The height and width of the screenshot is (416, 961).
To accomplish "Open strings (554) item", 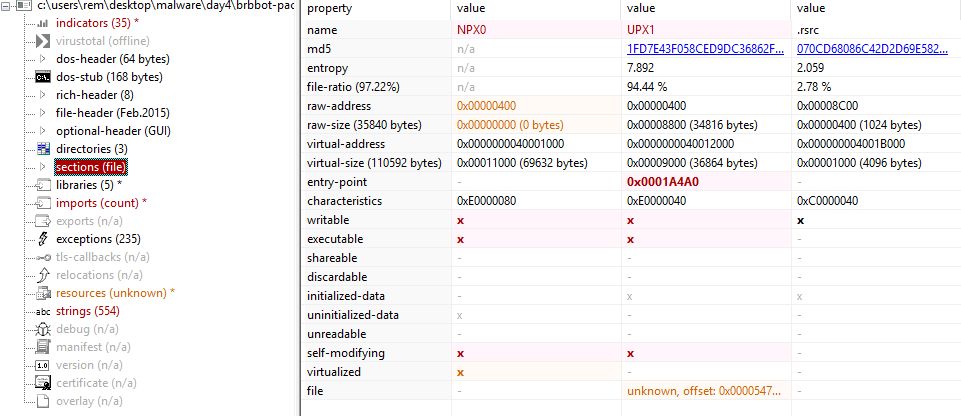I will point(88,311).
